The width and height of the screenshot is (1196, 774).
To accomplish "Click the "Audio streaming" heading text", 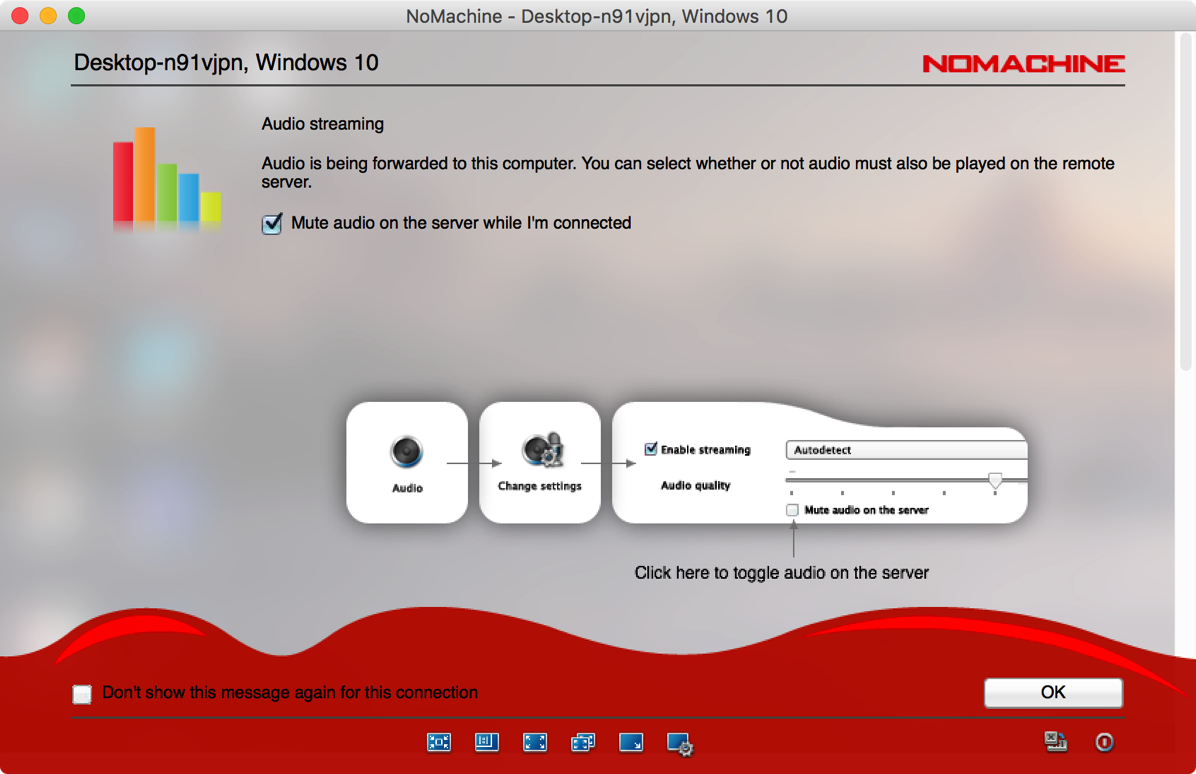I will 323,124.
